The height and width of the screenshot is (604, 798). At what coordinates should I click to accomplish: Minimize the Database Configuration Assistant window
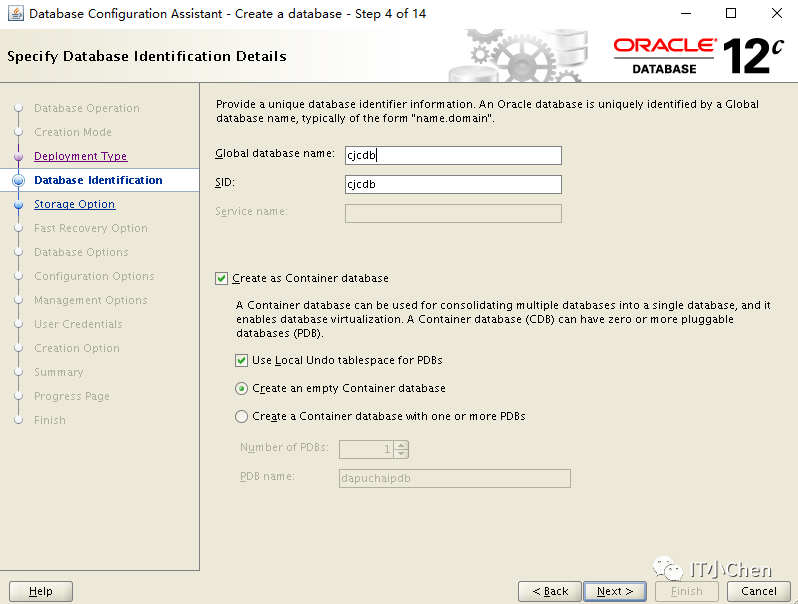click(x=686, y=13)
